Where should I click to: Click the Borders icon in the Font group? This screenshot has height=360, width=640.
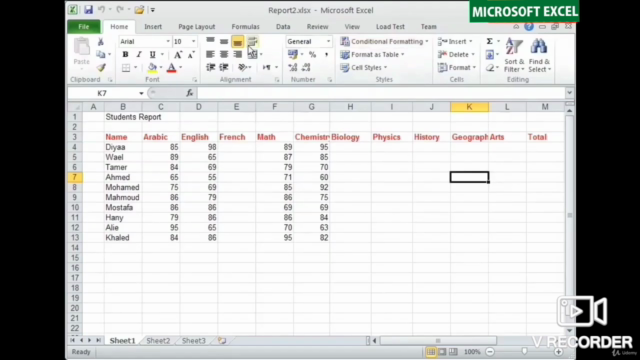point(126,68)
